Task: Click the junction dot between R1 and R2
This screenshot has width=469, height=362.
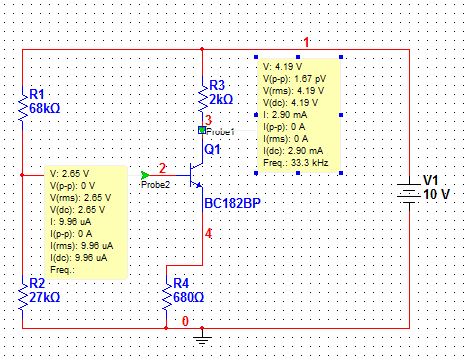Action: click(x=22, y=175)
